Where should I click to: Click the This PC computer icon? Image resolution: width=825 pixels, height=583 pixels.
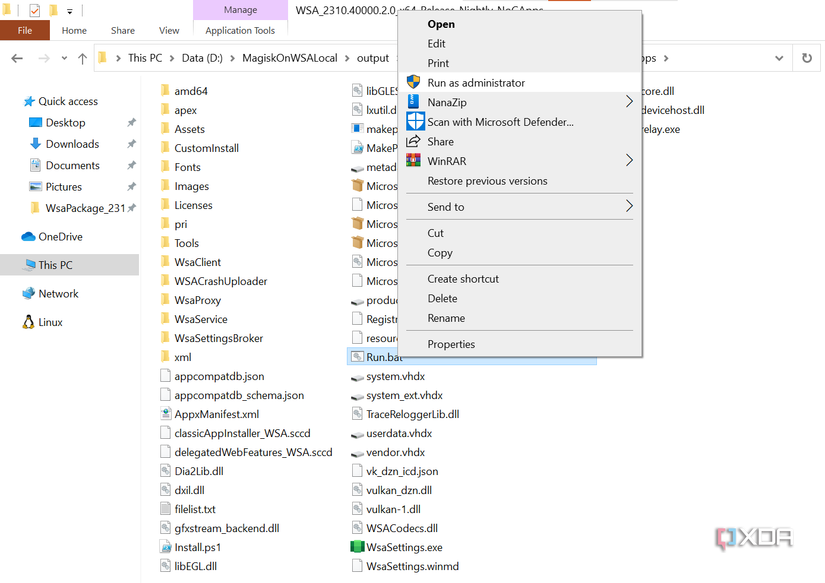29,265
